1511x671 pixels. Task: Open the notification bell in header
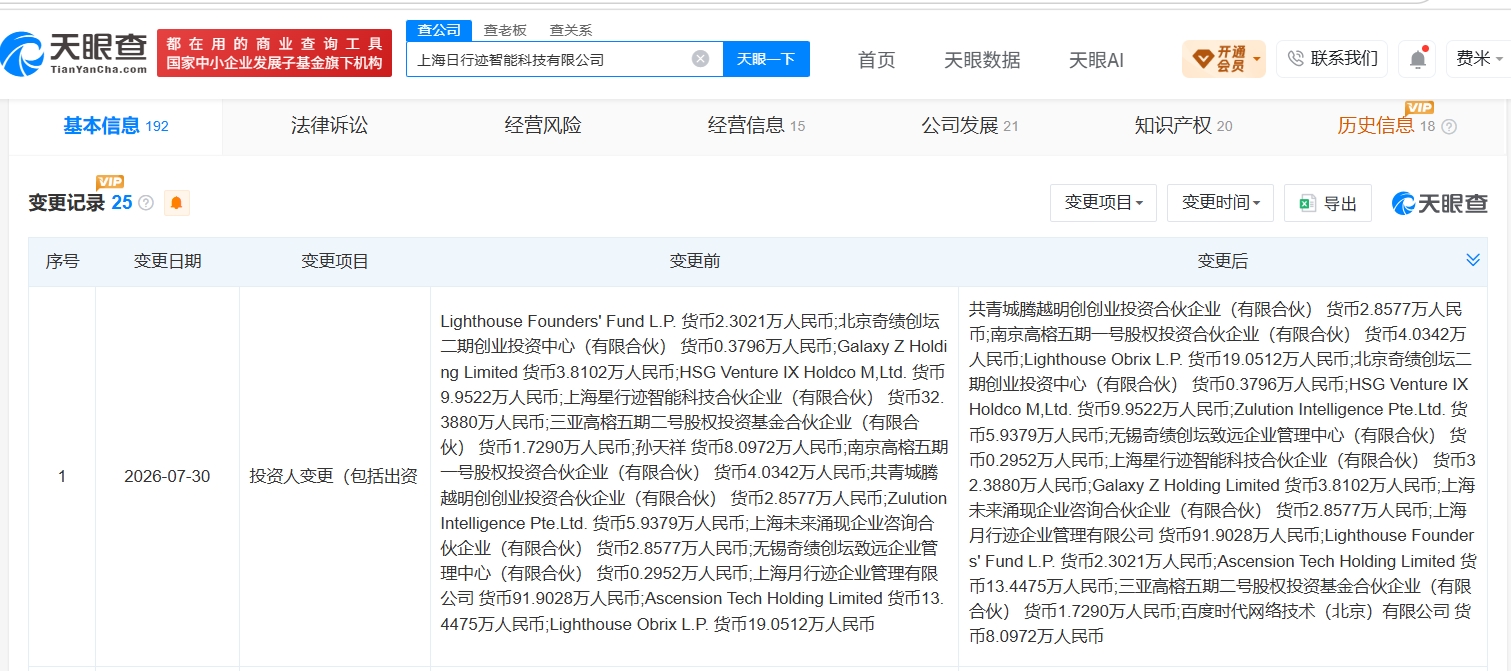click(1418, 59)
